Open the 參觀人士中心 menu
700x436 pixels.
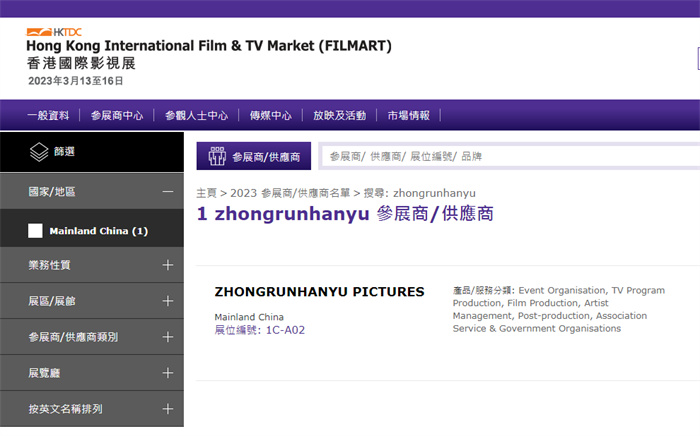(196, 116)
